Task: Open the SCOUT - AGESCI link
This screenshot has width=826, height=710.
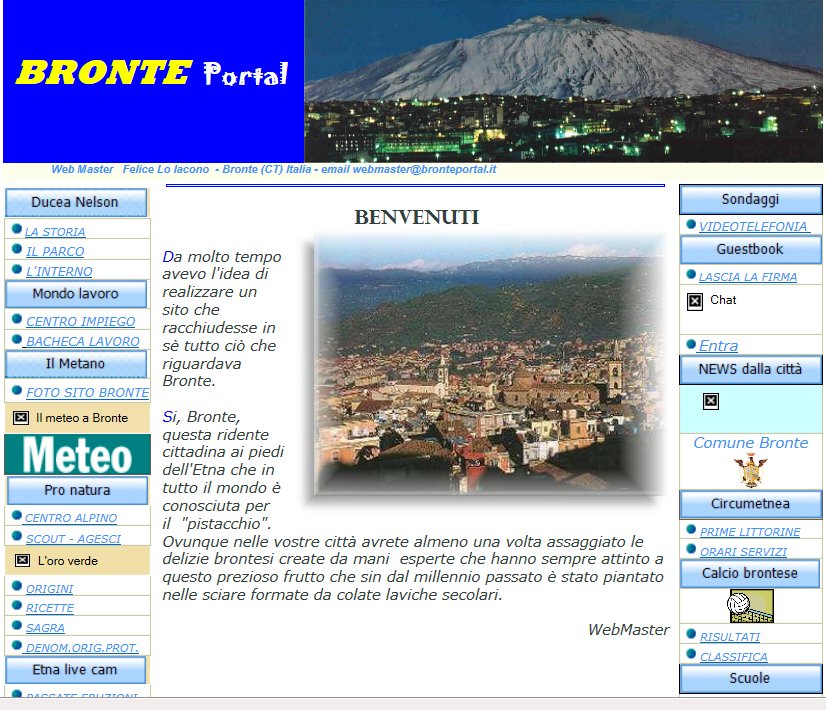Action: pyautogui.click(x=74, y=539)
